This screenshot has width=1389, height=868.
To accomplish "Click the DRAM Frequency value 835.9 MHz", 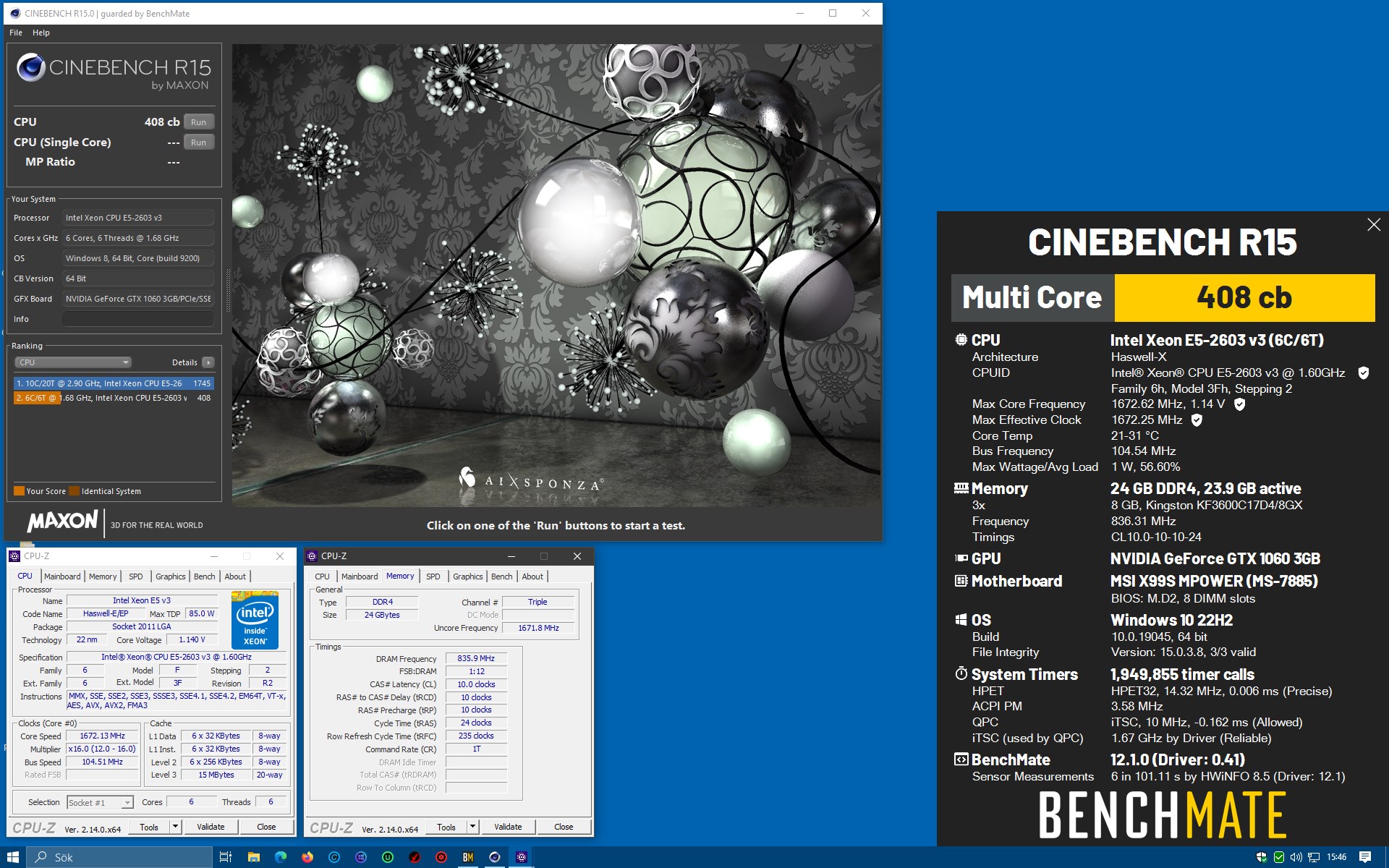I will point(476,658).
